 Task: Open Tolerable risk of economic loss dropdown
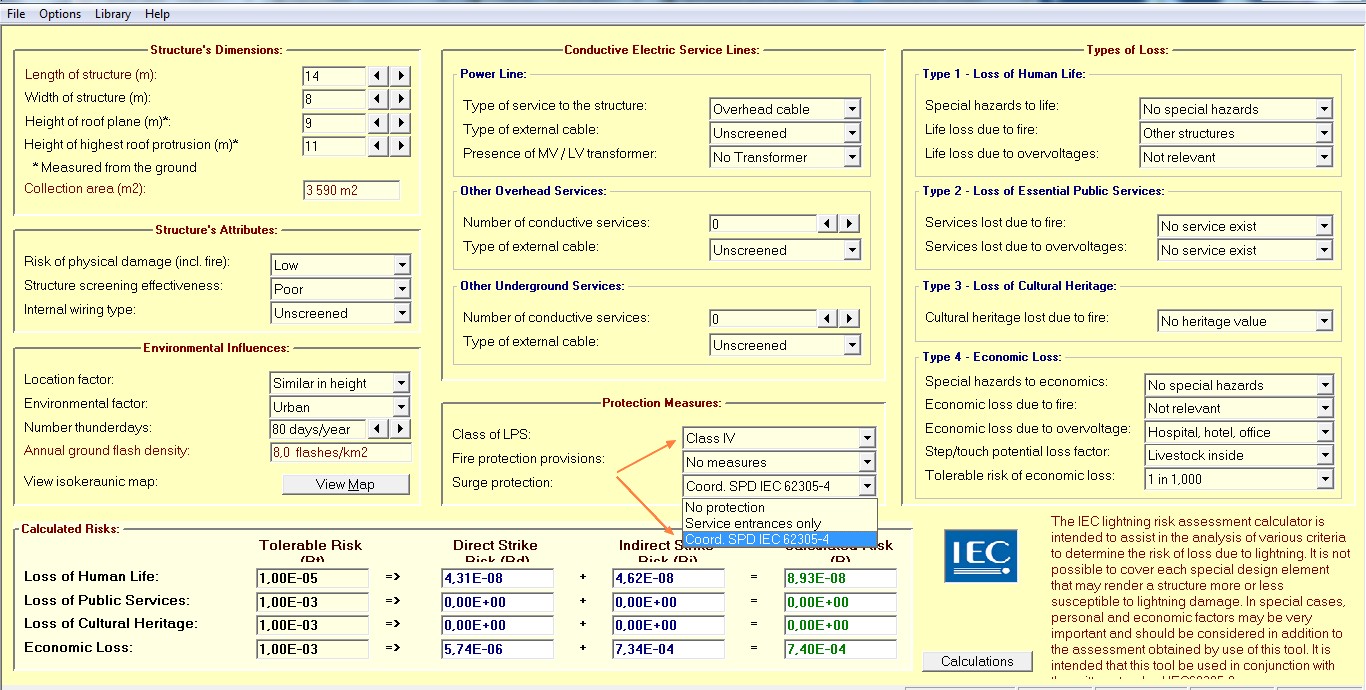(1324, 479)
